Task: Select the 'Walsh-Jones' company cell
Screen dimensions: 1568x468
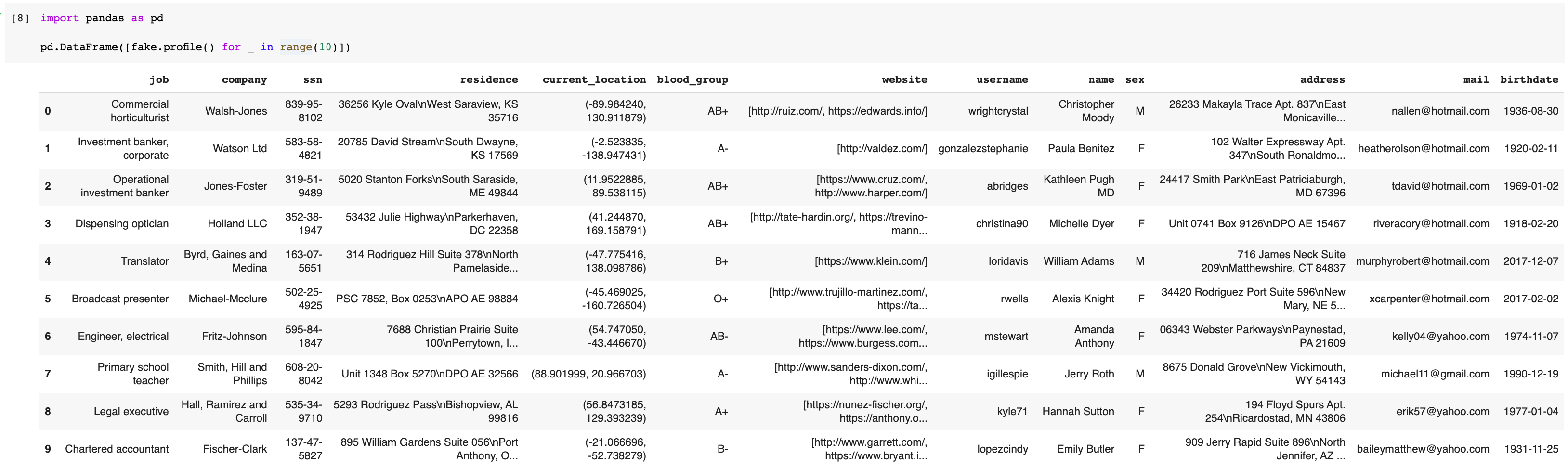Action: (x=235, y=111)
